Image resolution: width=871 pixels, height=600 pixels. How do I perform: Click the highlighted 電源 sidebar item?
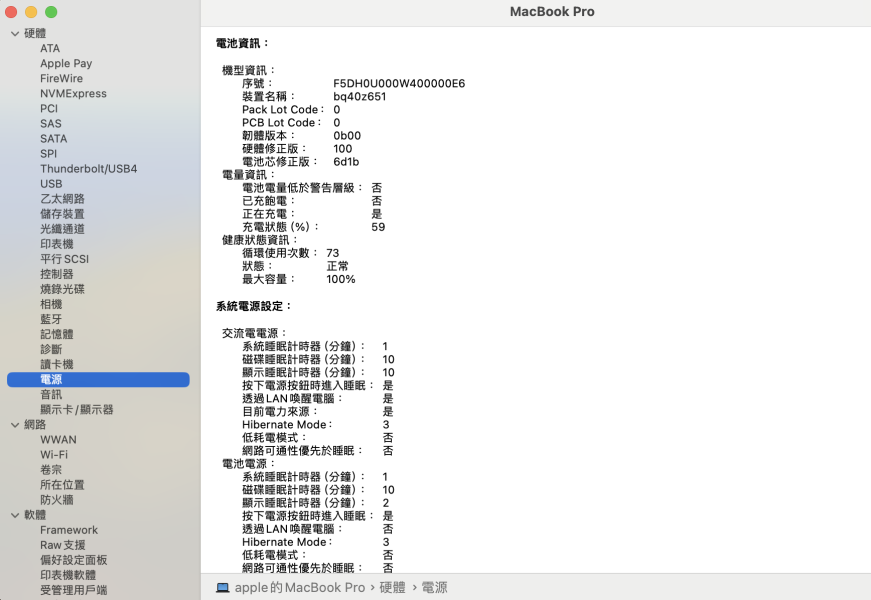(x=98, y=379)
